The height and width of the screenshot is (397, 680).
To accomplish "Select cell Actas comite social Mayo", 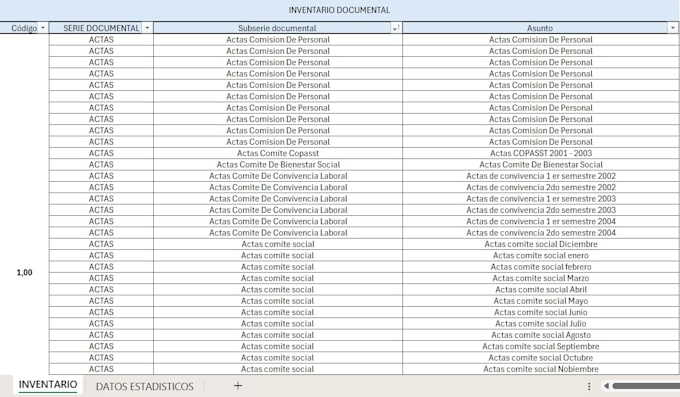I will [541, 301].
